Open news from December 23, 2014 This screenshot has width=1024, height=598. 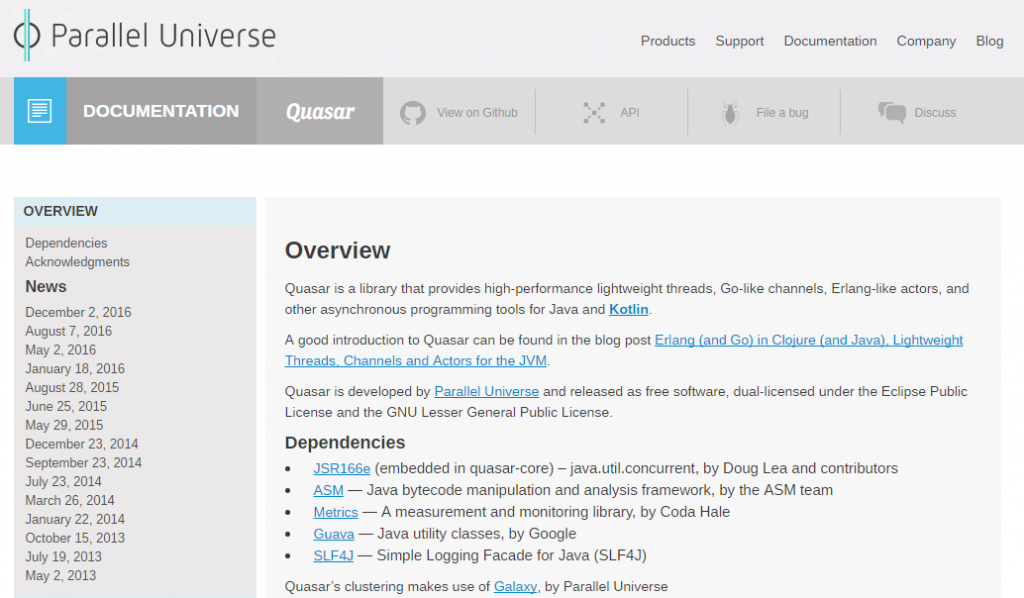(82, 444)
